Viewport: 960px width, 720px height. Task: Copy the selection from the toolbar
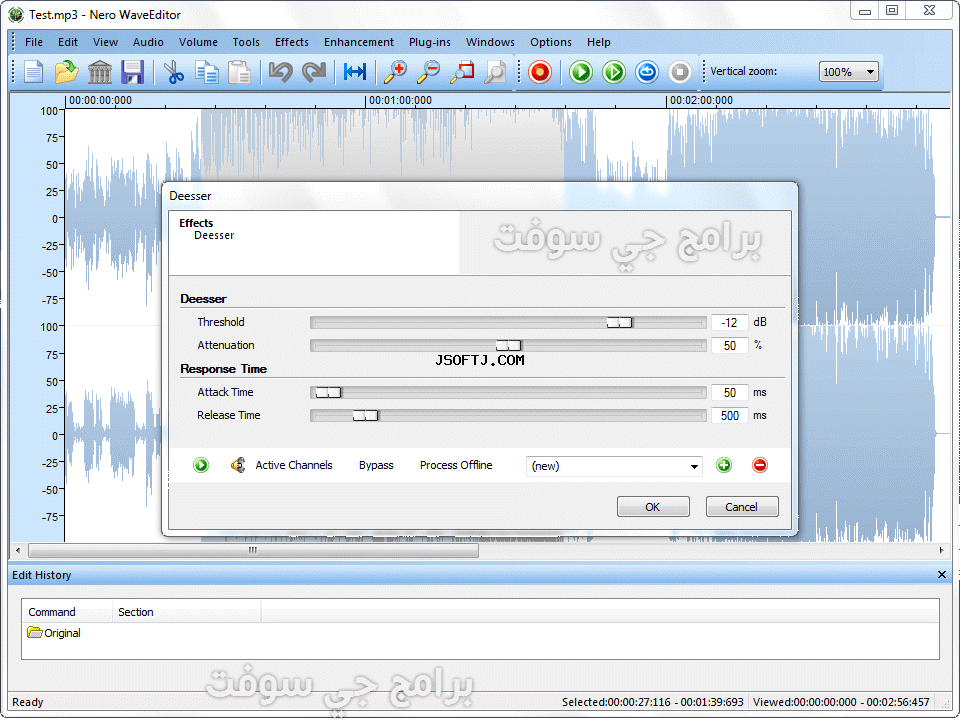point(207,72)
